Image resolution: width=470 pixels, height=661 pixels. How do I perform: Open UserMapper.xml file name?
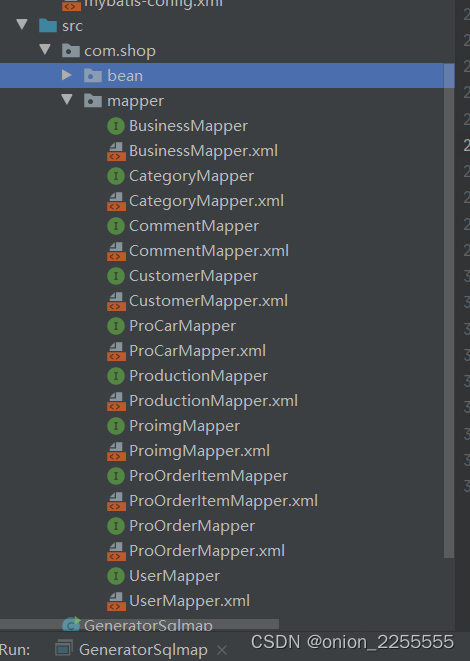point(190,601)
